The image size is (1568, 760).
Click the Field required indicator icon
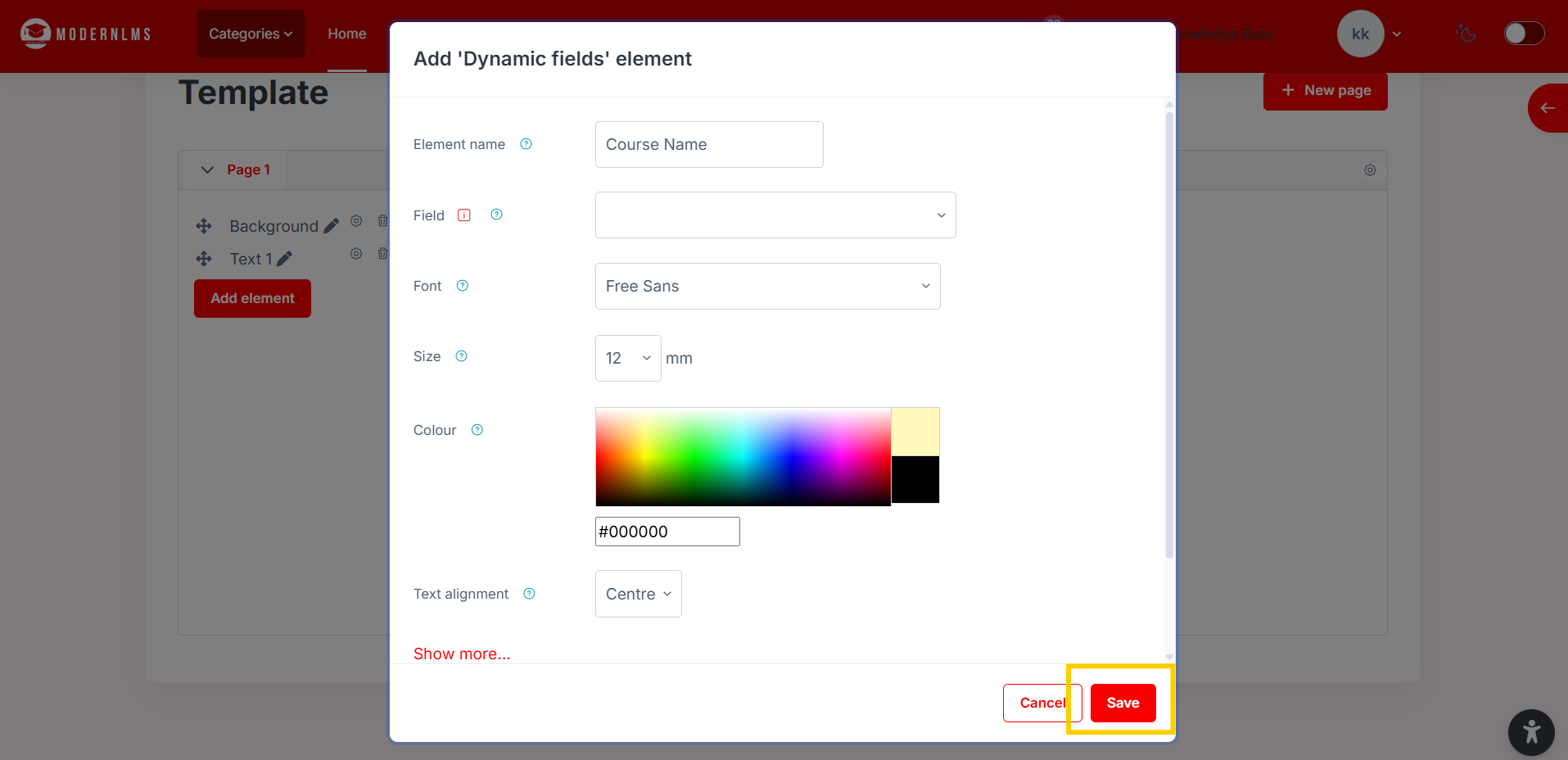(x=464, y=215)
